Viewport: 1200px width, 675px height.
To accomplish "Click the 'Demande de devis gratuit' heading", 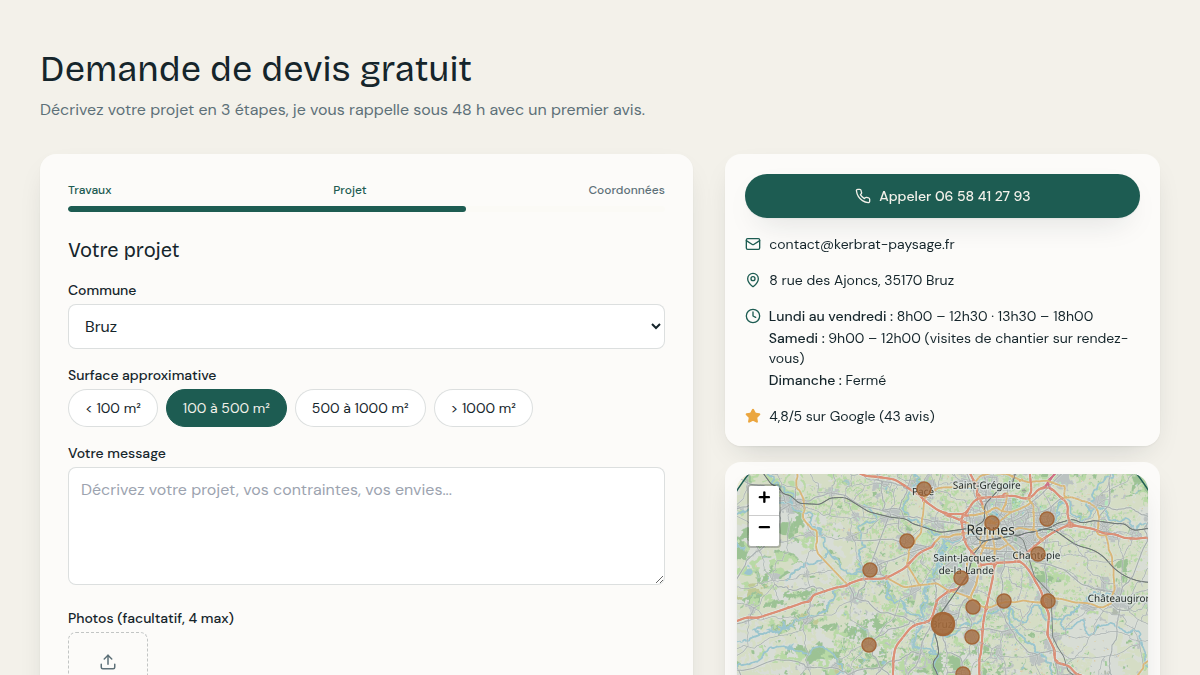I will pos(256,70).
